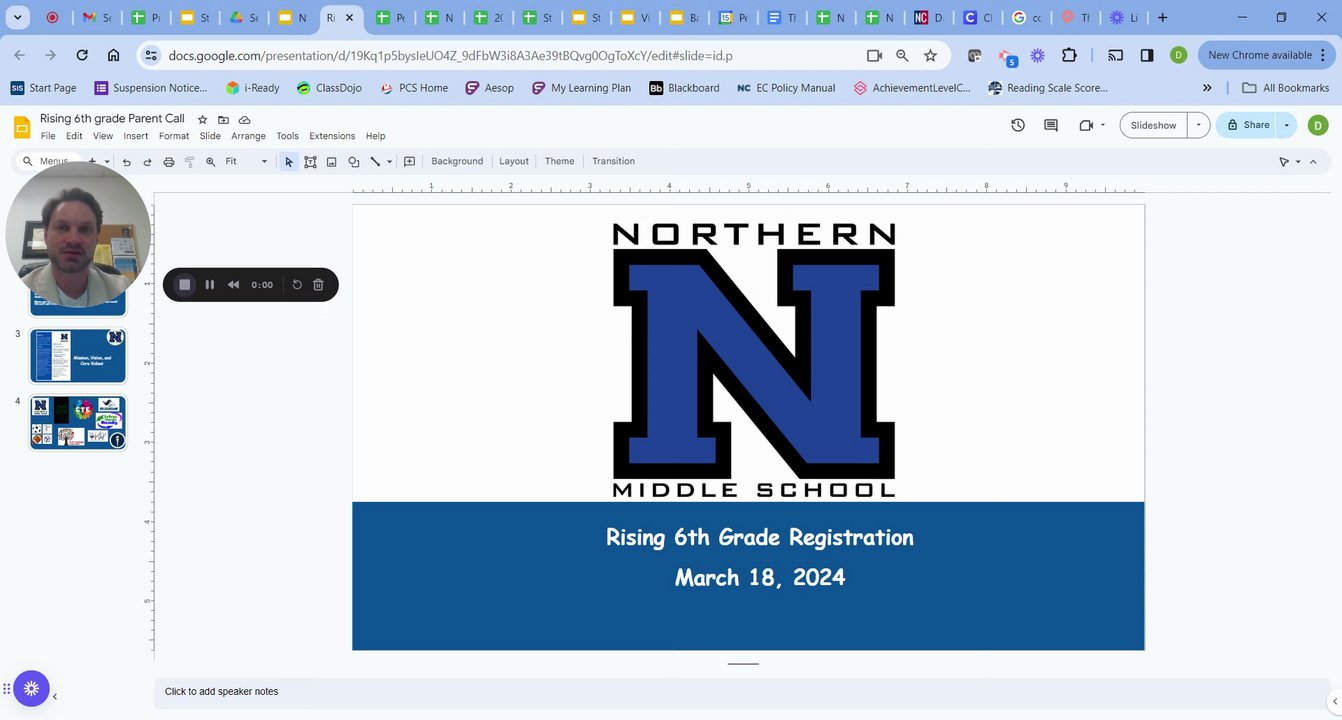This screenshot has width=1342, height=720.
Task: Undo the last action in Slides
Action: [126, 161]
